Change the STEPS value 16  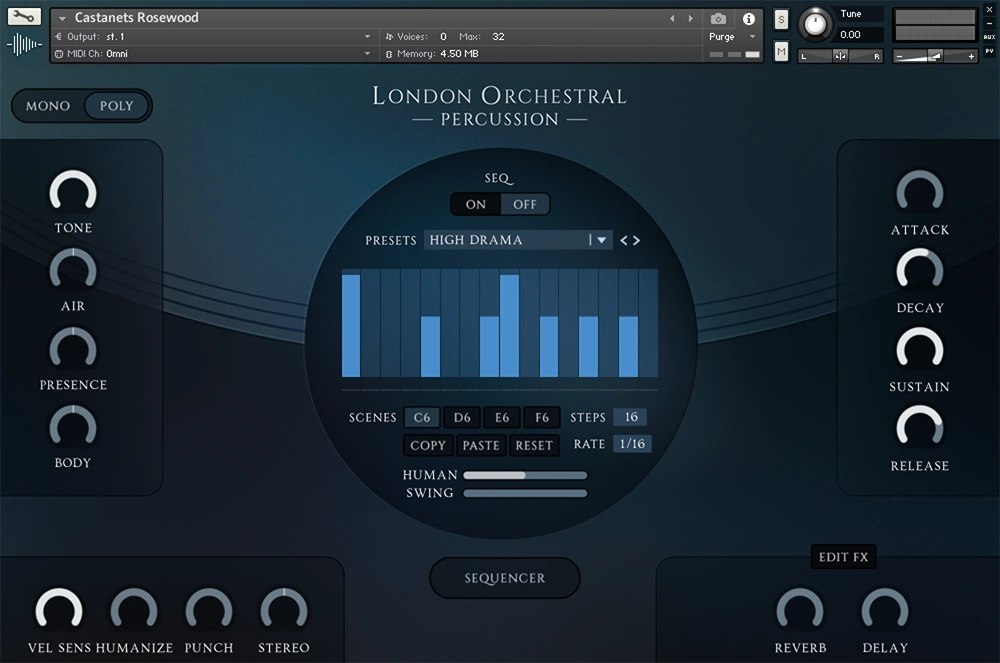tap(631, 417)
